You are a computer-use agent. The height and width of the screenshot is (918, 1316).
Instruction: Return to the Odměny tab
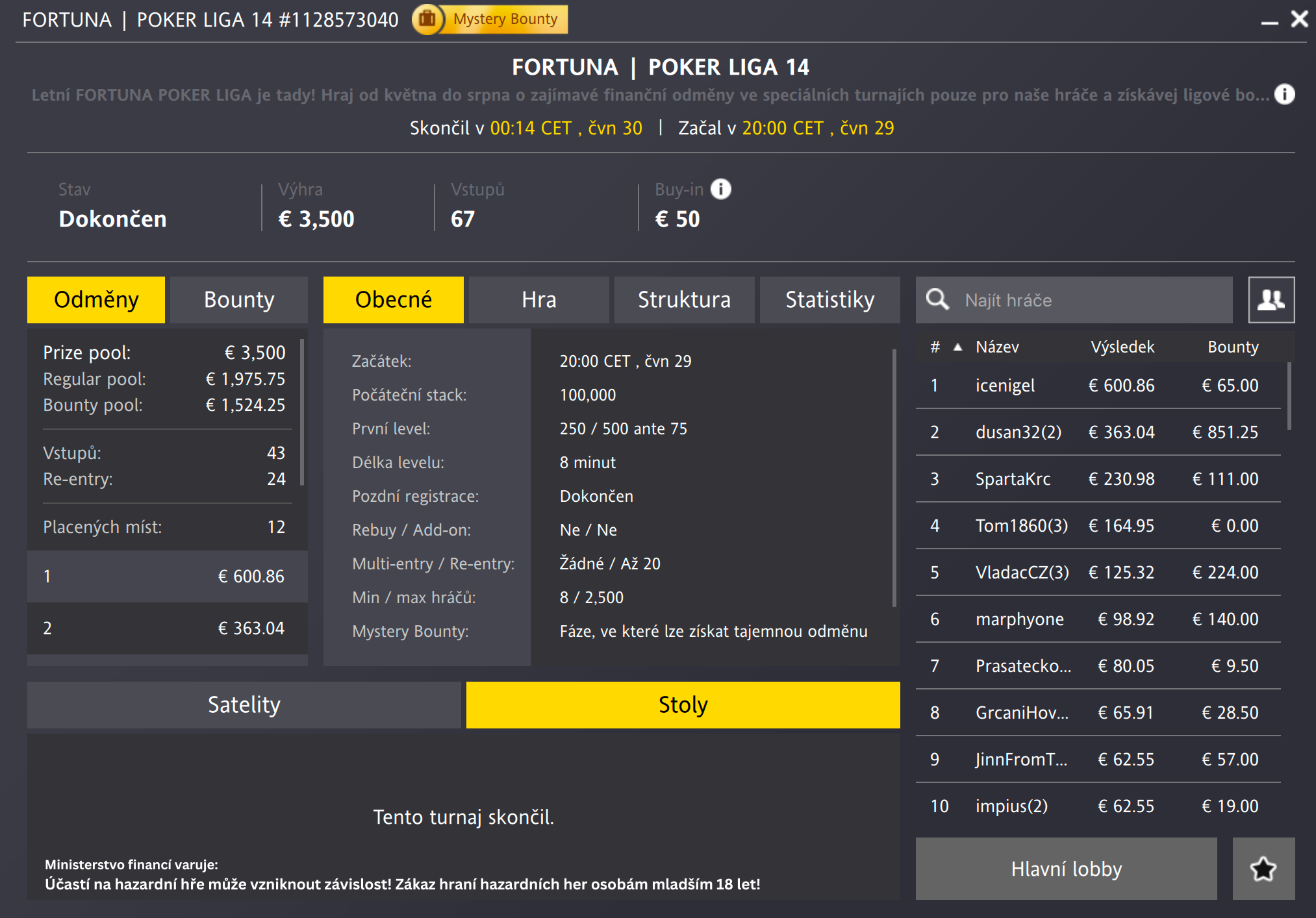(x=95, y=299)
